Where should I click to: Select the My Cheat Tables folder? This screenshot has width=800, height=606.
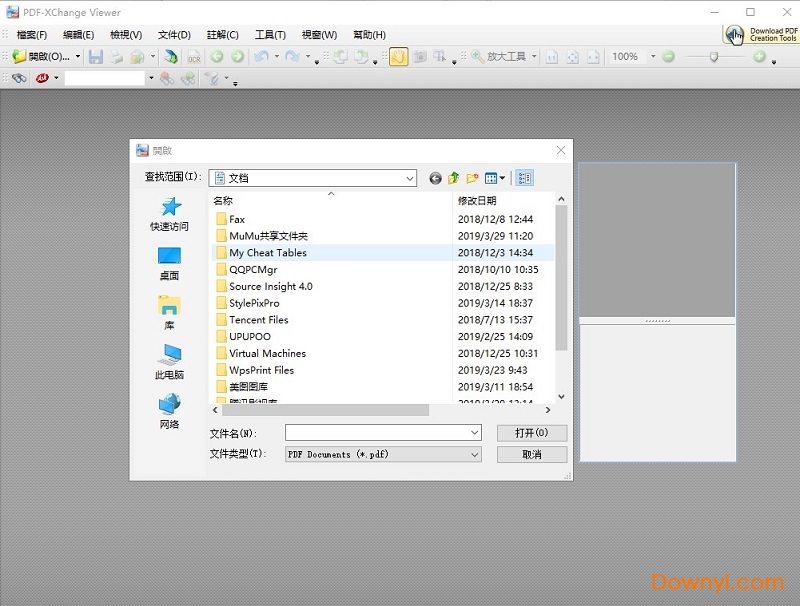(x=267, y=253)
